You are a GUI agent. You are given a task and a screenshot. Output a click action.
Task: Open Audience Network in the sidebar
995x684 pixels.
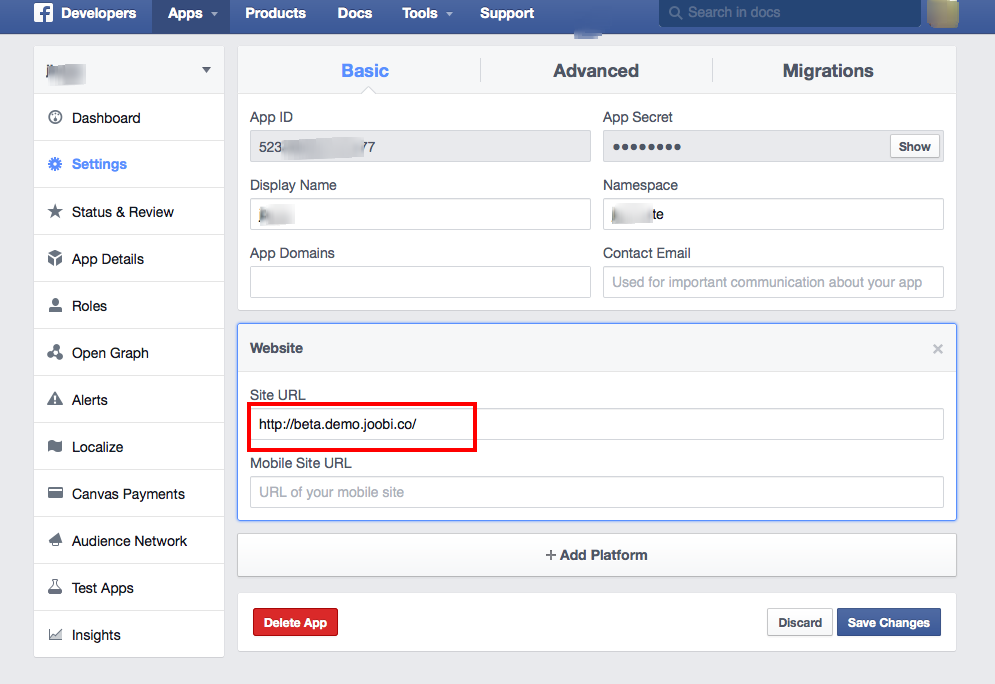click(x=129, y=540)
